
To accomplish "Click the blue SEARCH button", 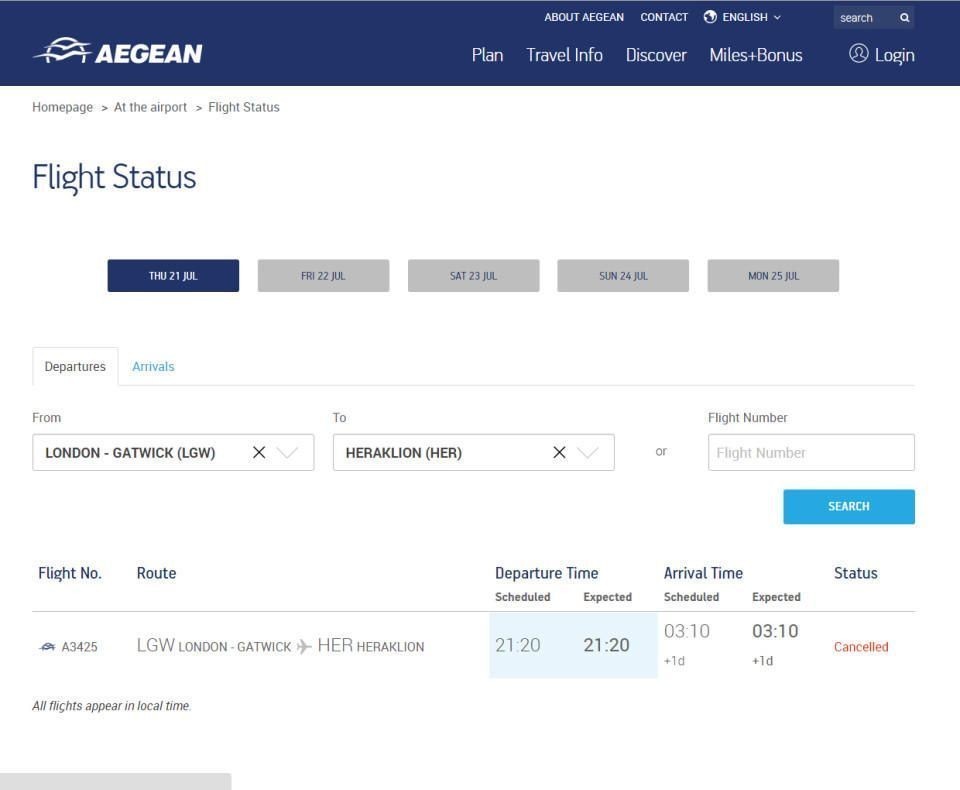I will pos(849,506).
